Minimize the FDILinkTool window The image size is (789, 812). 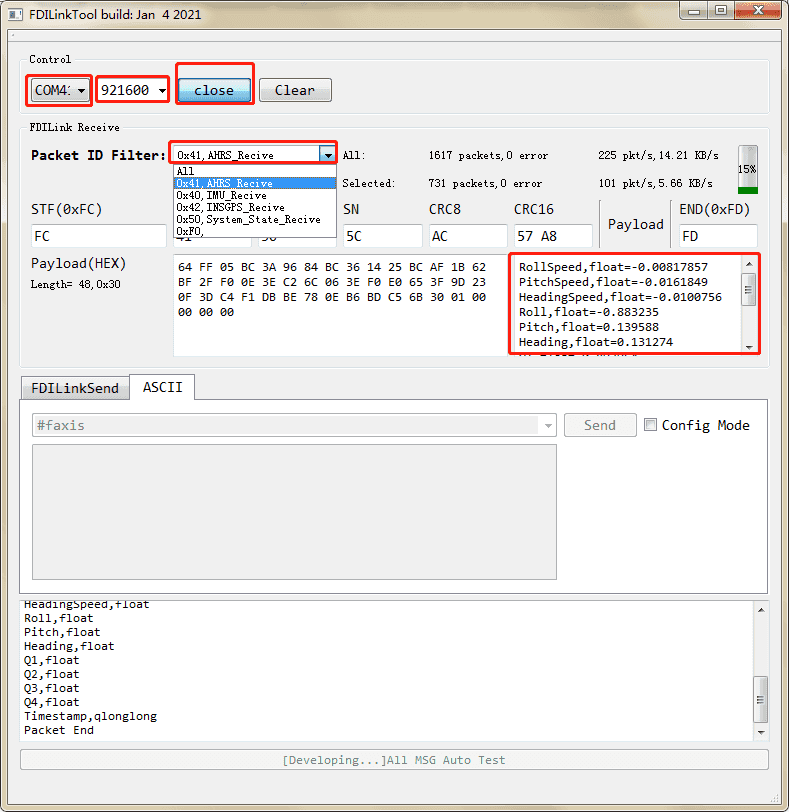[694, 11]
